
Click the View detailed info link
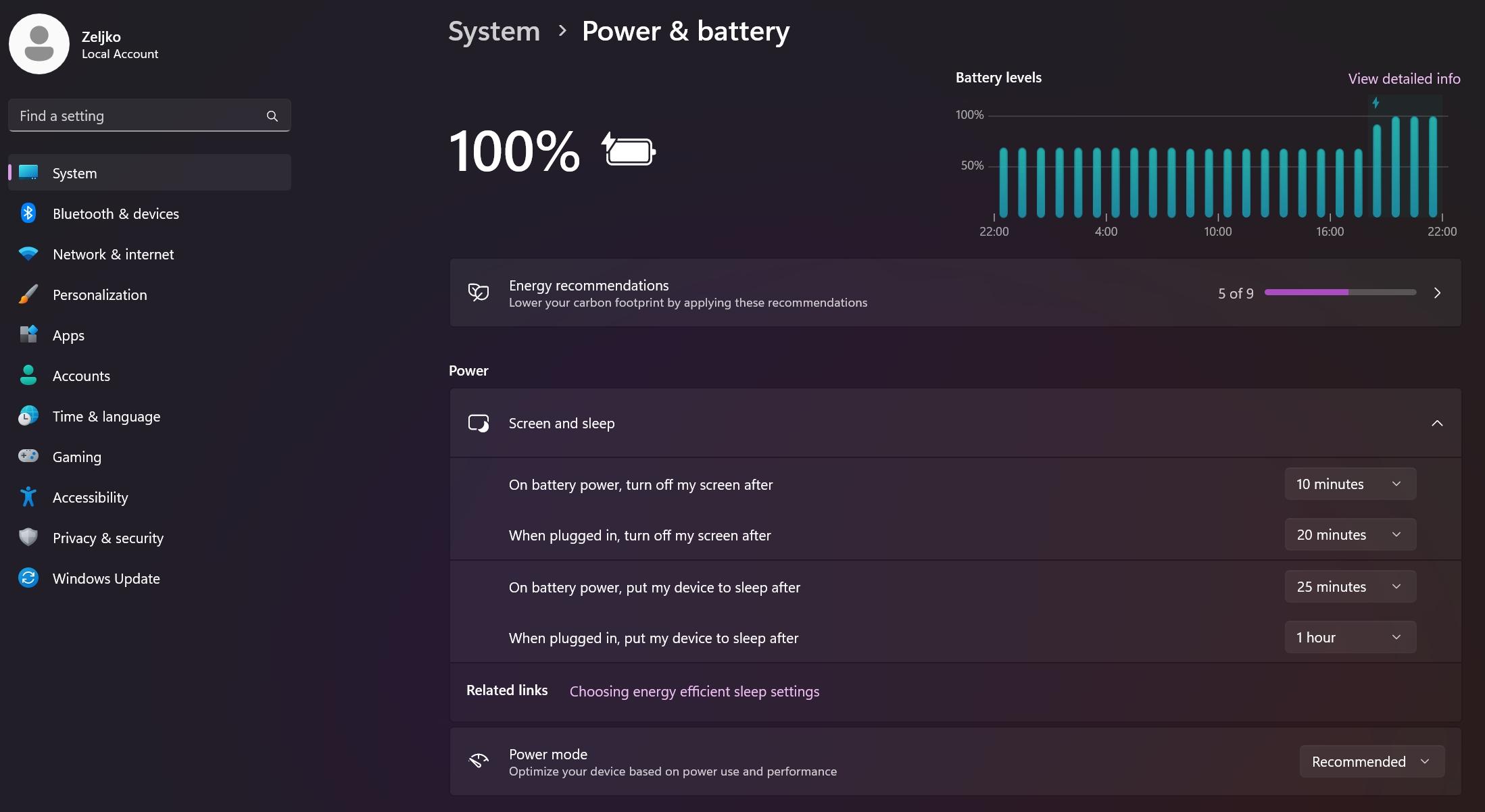1404,78
